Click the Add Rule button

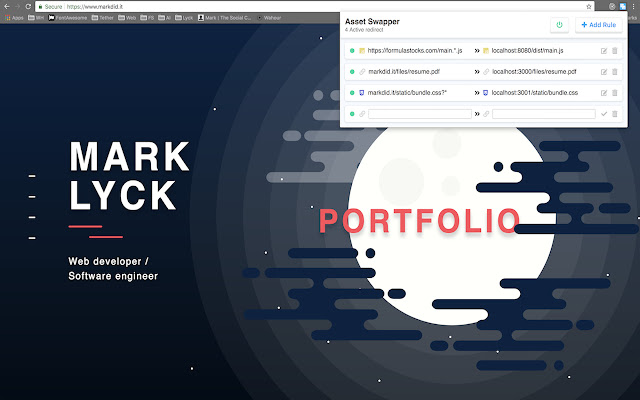598,25
